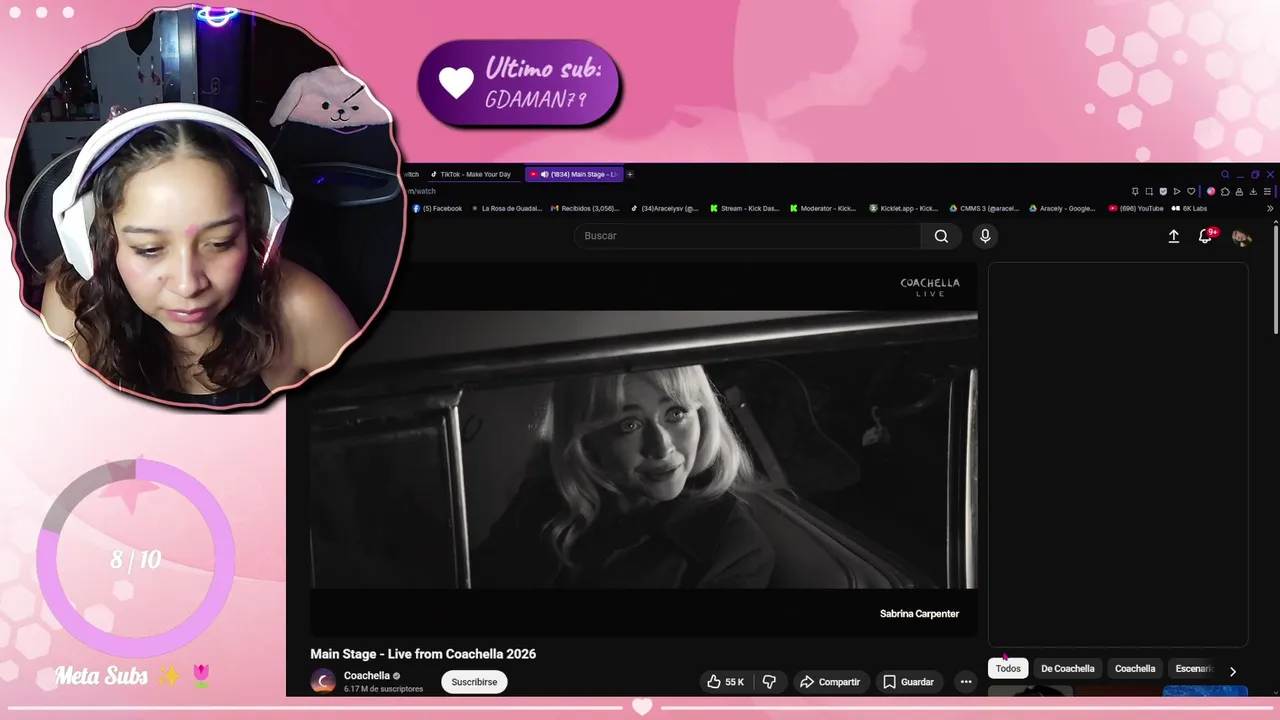Open the YouTube upload/create icon
Image resolution: width=1280 pixels, height=720 pixels.
[x=1174, y=236]
